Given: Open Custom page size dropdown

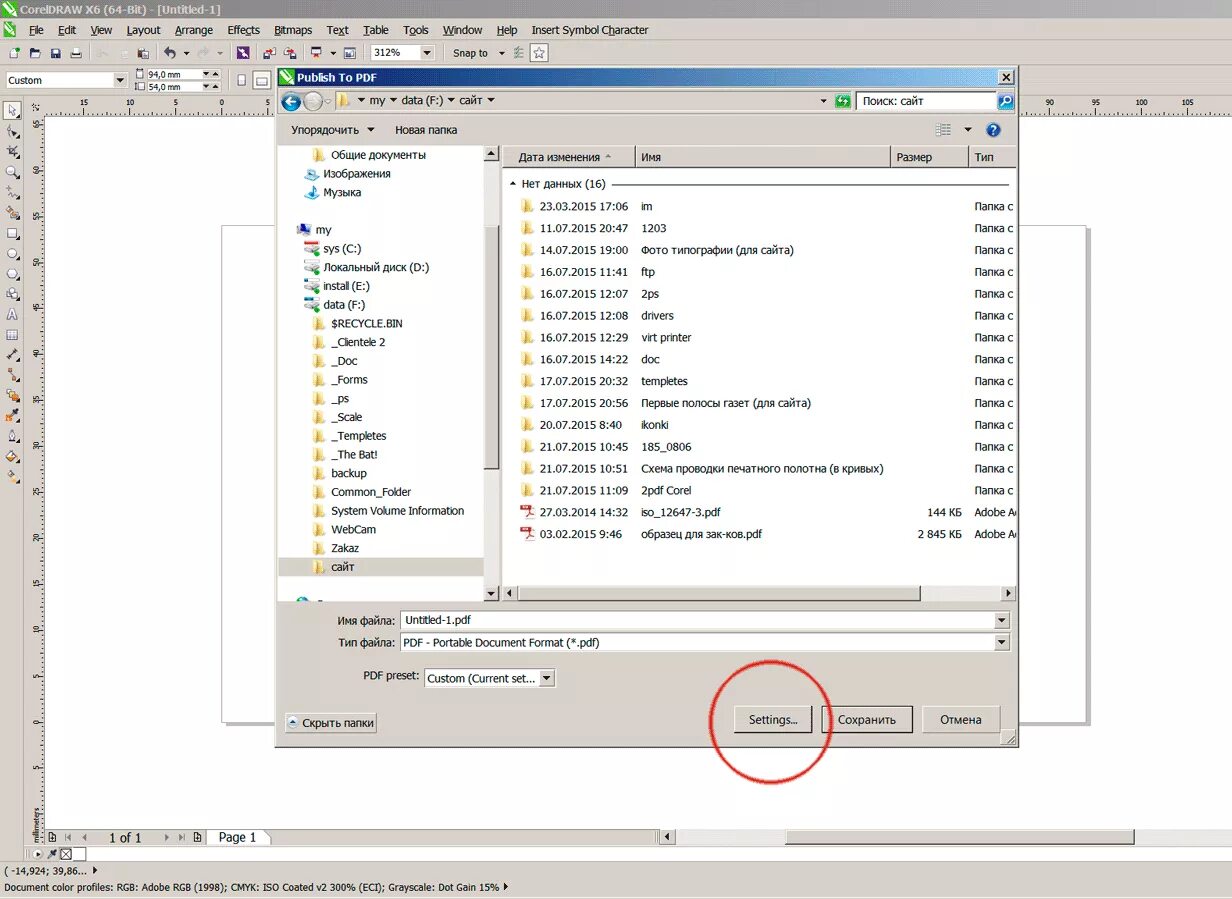Looking at the screenshot, I should (120, 80).
